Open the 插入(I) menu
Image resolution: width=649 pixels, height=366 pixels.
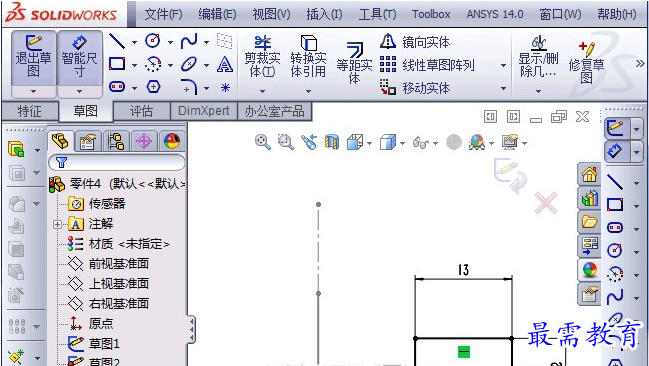[324, 14]
